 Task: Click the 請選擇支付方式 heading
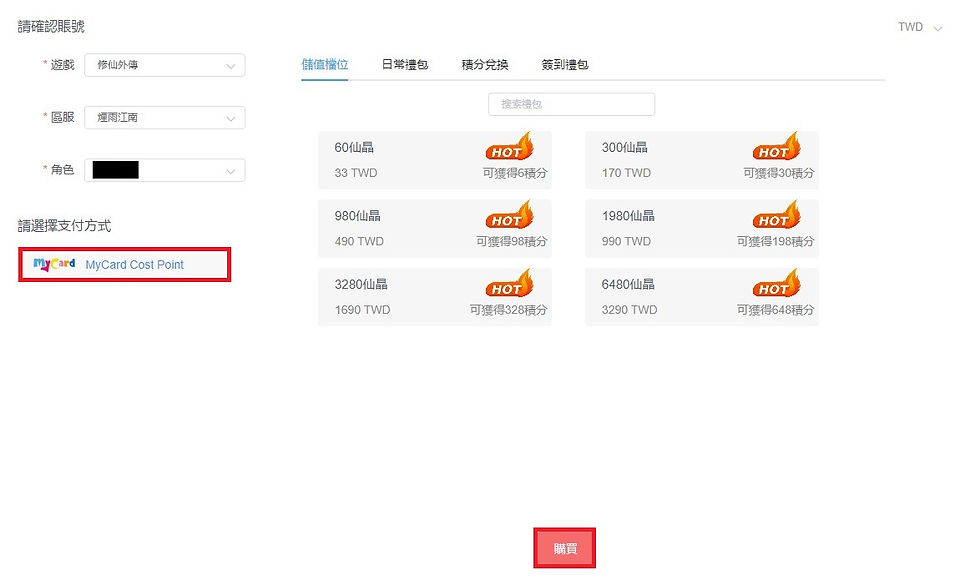click(64, 226)
